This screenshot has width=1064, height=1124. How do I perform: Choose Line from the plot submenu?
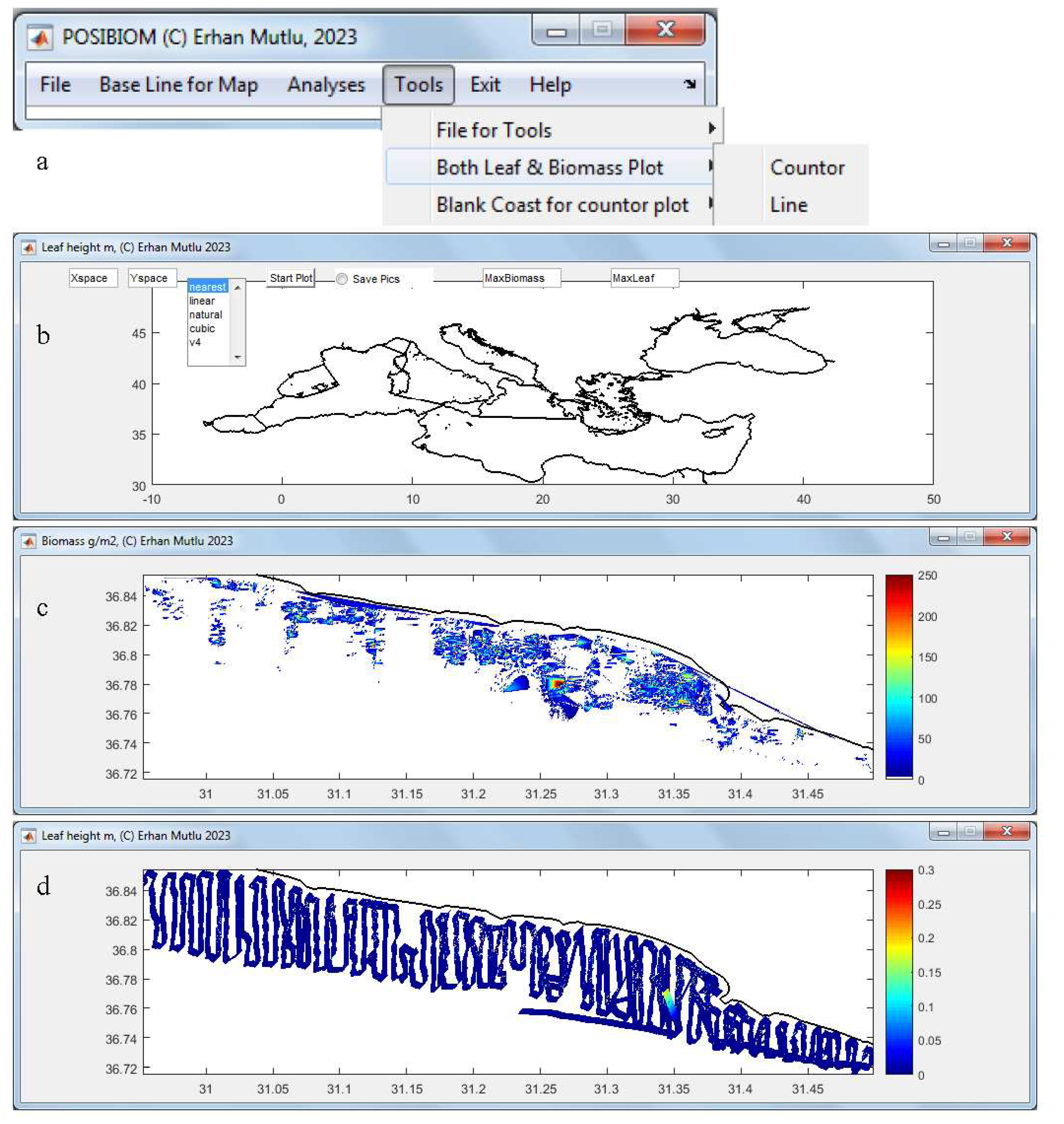point(788,205)
